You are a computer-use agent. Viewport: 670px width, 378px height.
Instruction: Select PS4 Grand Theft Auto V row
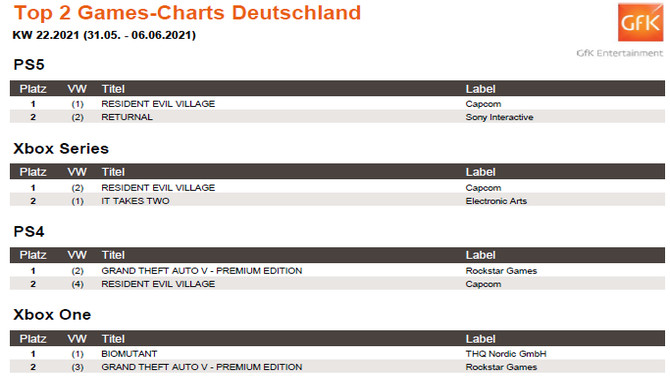337,271
